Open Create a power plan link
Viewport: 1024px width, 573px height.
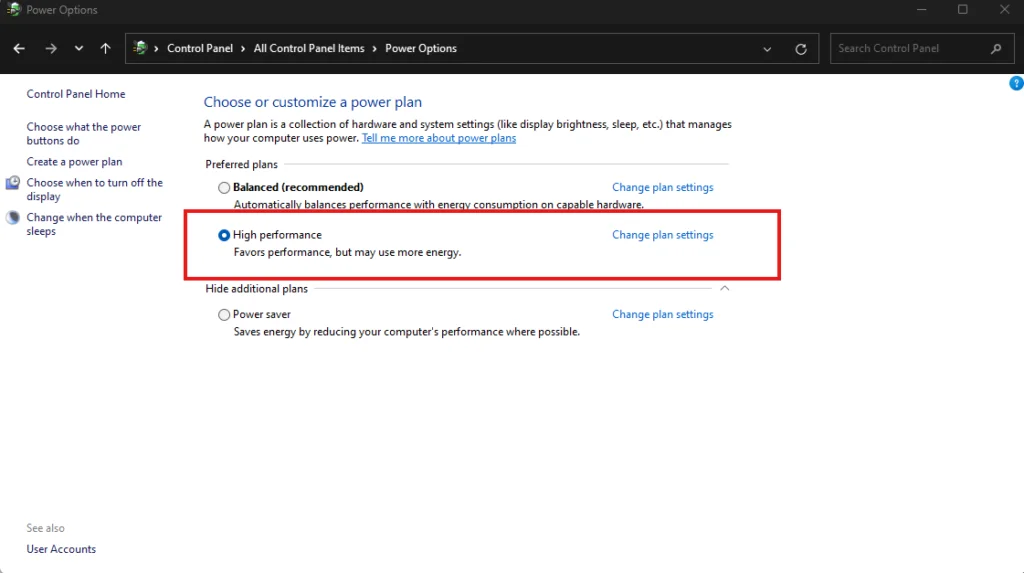[x=74, y=161]
